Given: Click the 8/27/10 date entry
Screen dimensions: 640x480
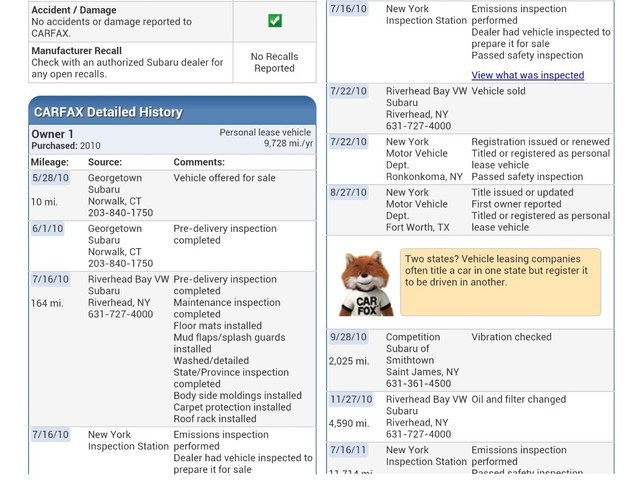Looking at the screenshot, I should coord(348,192).
